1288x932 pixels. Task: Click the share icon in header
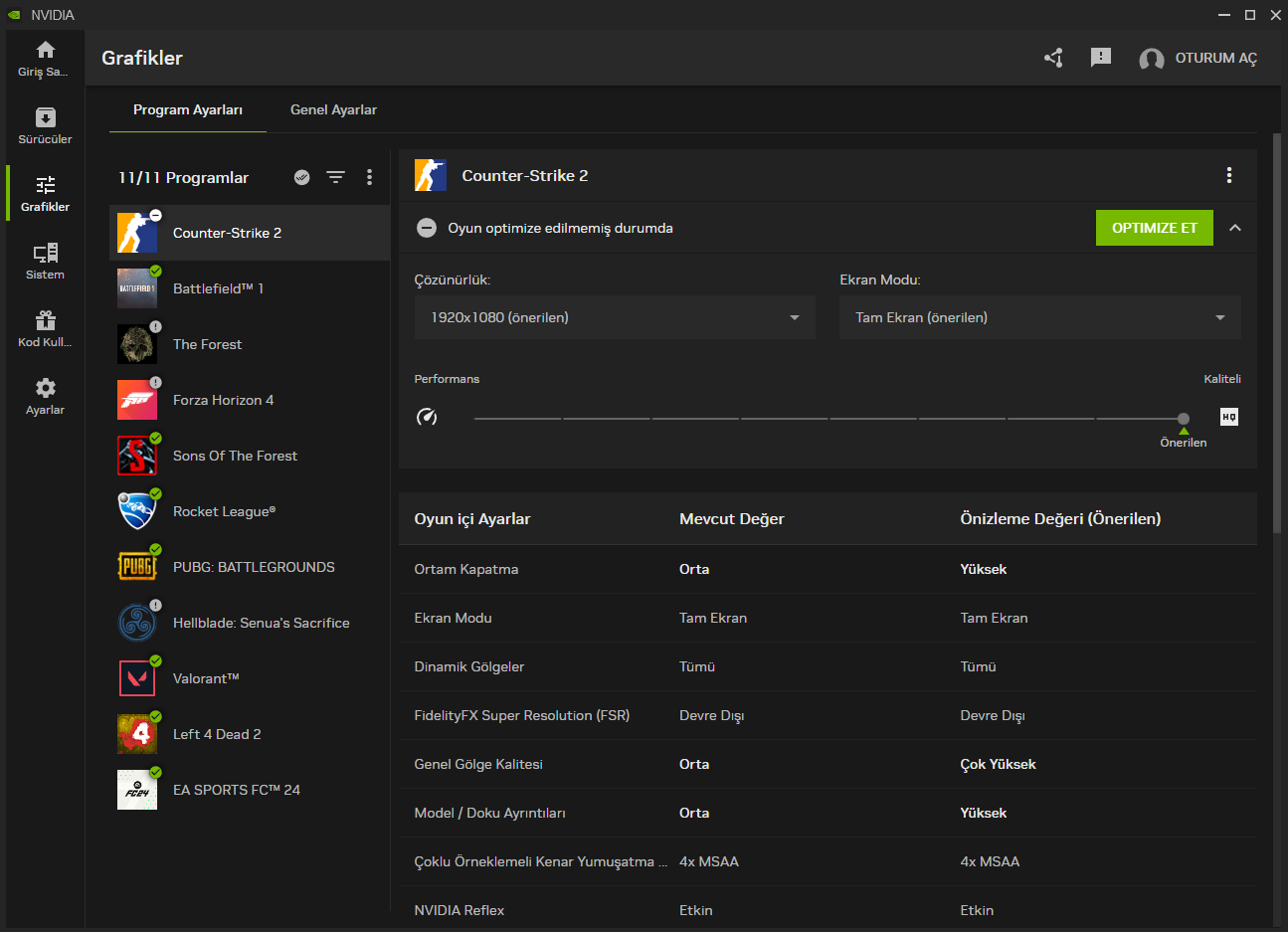(x=1053, y=58)
